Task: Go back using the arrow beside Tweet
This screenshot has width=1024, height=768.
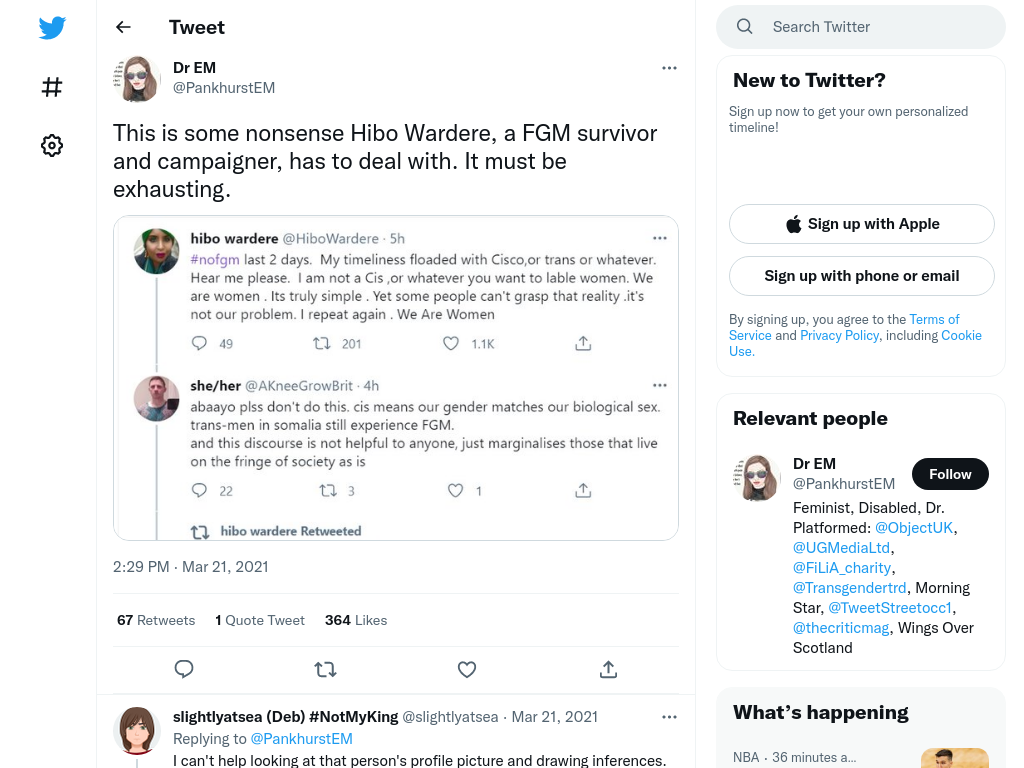Action: point(123,27)
